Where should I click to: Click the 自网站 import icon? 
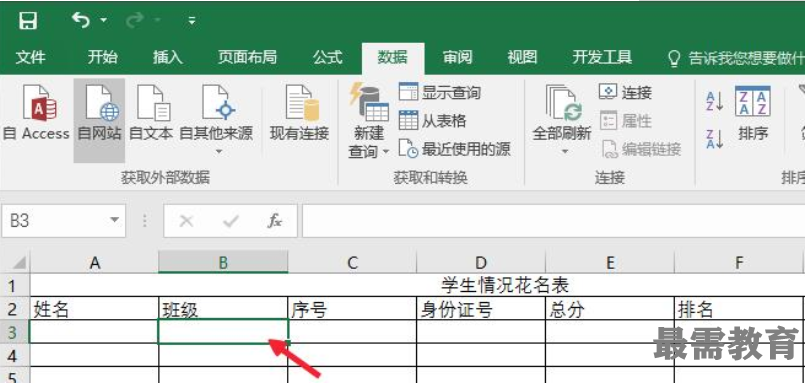[100, 120]
